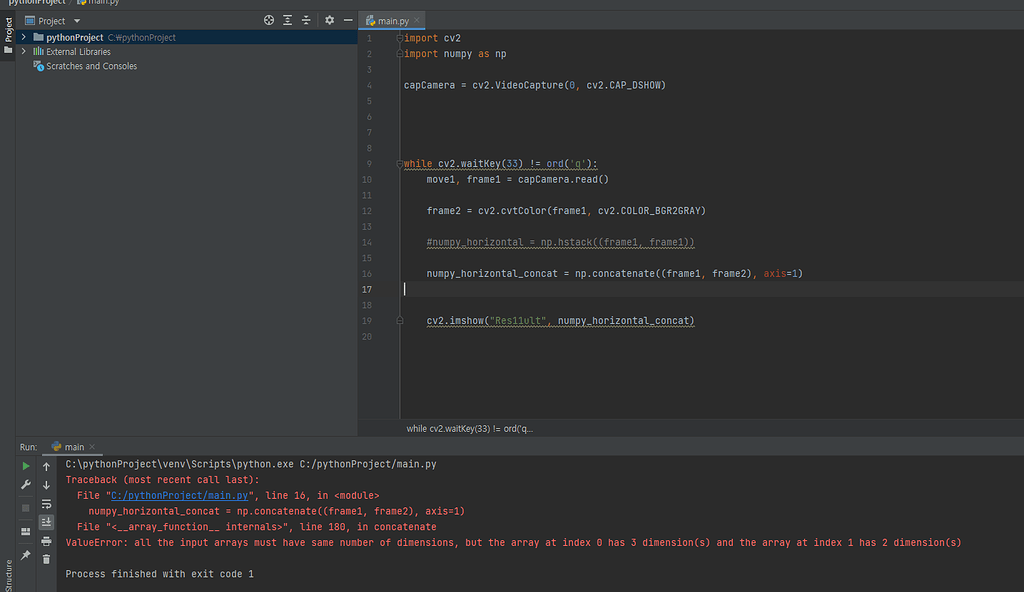Click the print icon in the Run panel
Screen dimensions: 1024x592
click(46, 541)
